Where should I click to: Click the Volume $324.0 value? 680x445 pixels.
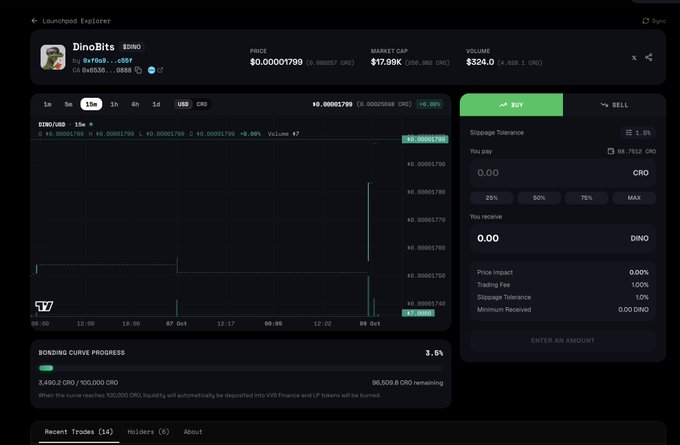click(x=480, y=62)
